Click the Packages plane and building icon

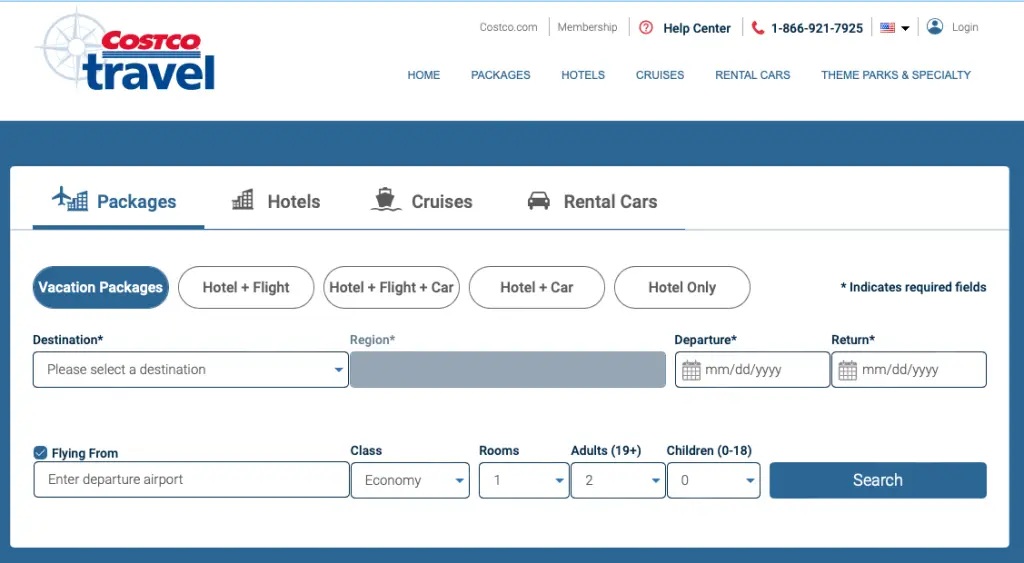coord(70,199)
